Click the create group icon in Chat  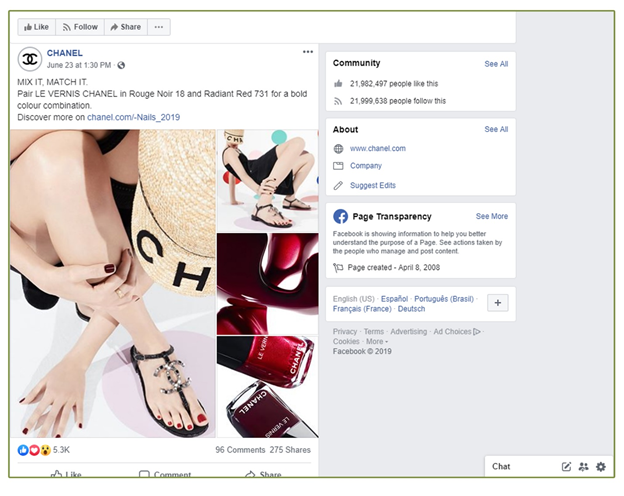click(583, 467)
